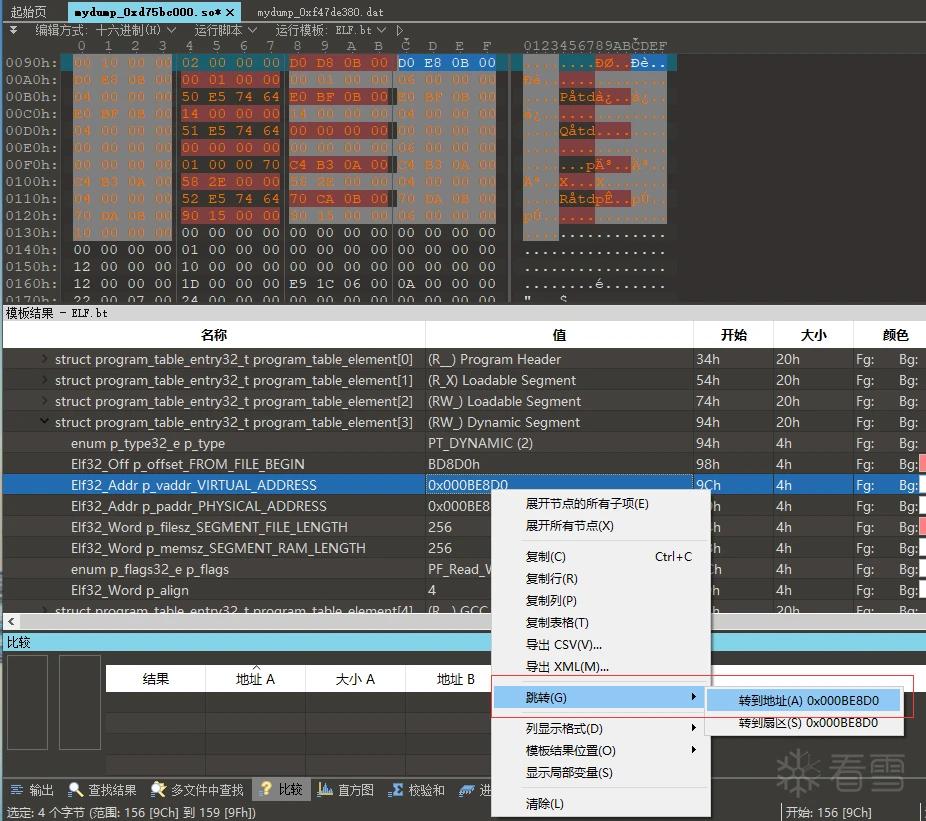Click the template results left scroll arrow
926x821 pixels.
pyautogui.click(x=11, y=621)
